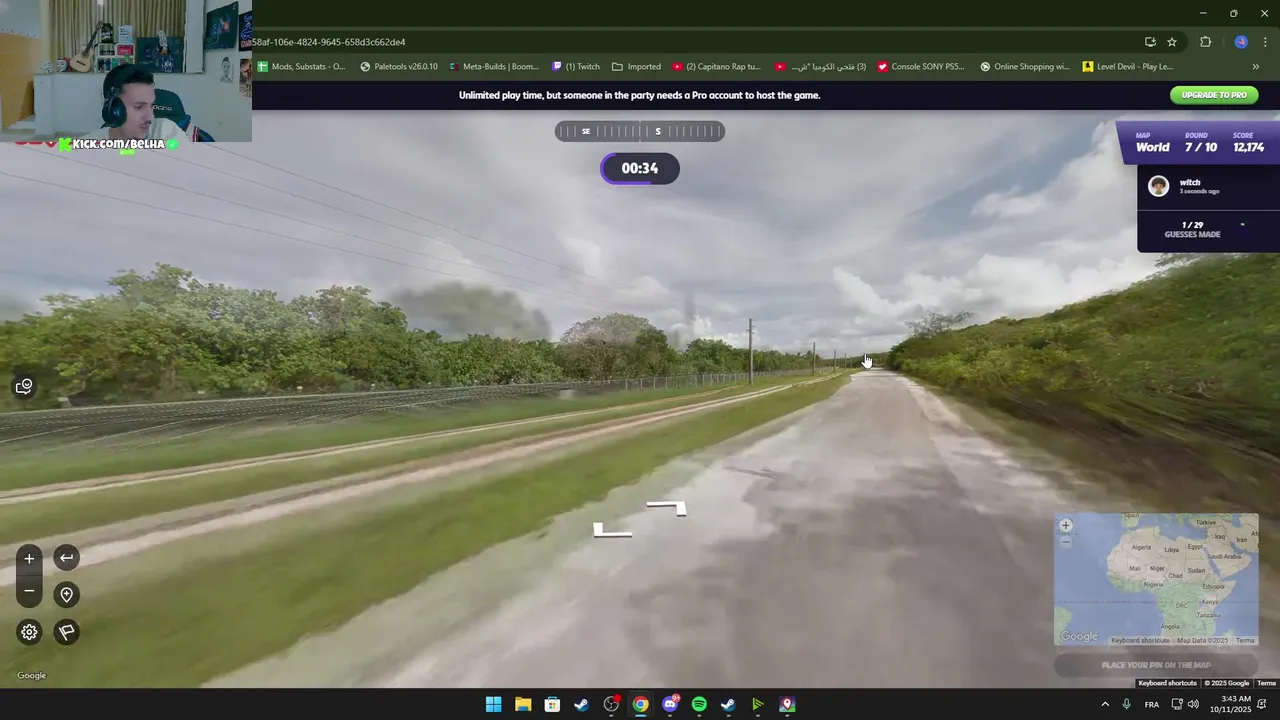
Task: Click the location pin button in game controls
Action: 66,595
